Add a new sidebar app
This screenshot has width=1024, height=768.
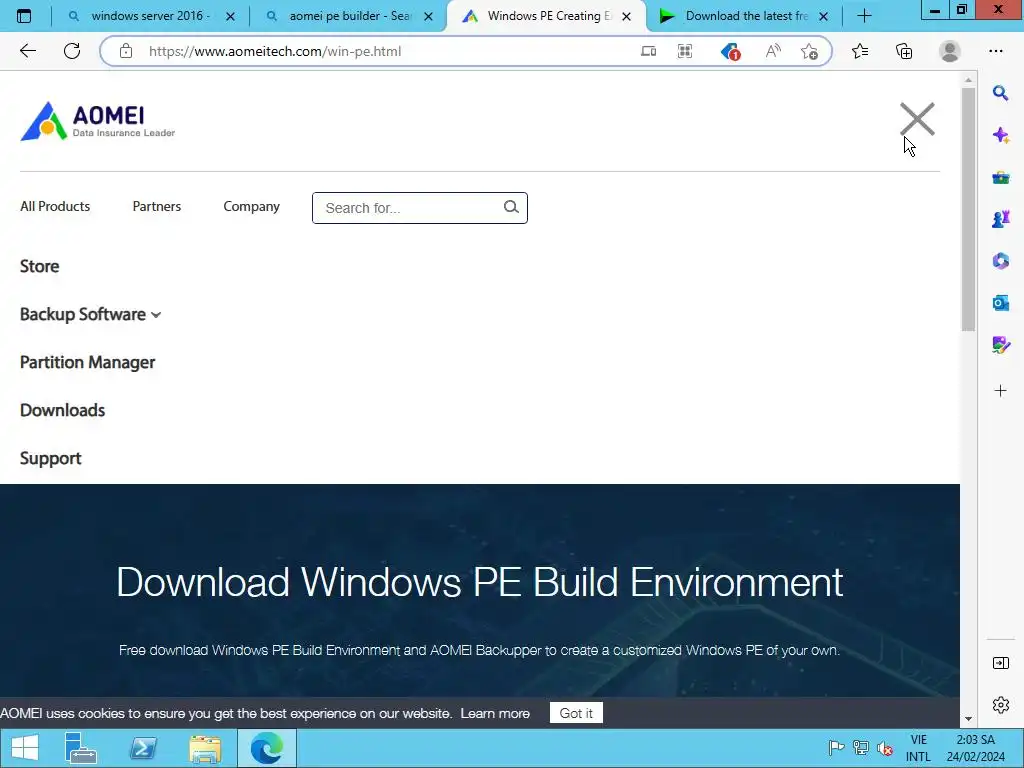pyautogui.click(x=1000, y=391)
